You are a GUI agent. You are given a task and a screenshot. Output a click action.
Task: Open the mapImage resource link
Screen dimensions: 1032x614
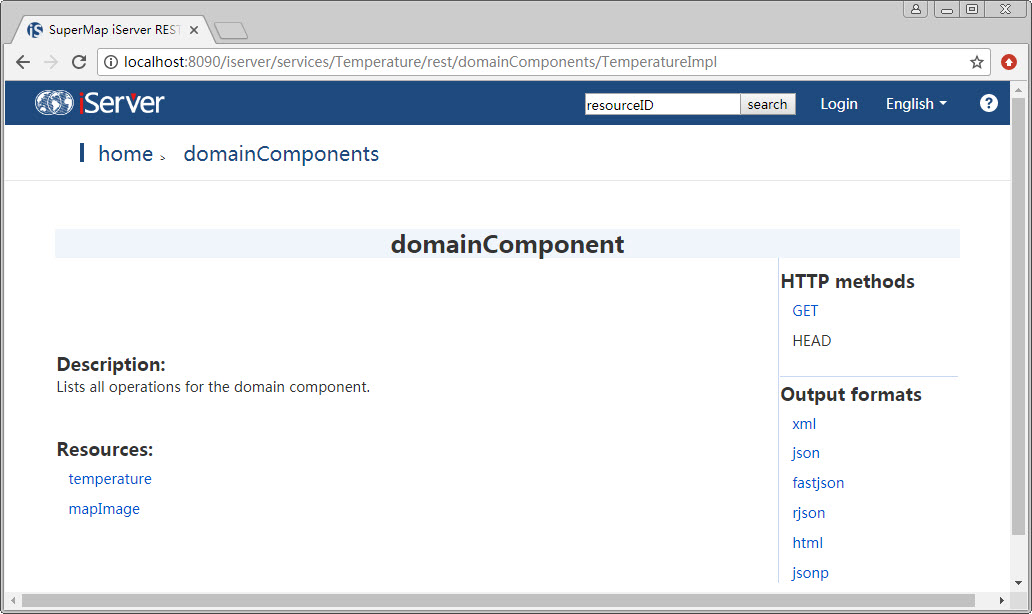[x=104, y=509]
